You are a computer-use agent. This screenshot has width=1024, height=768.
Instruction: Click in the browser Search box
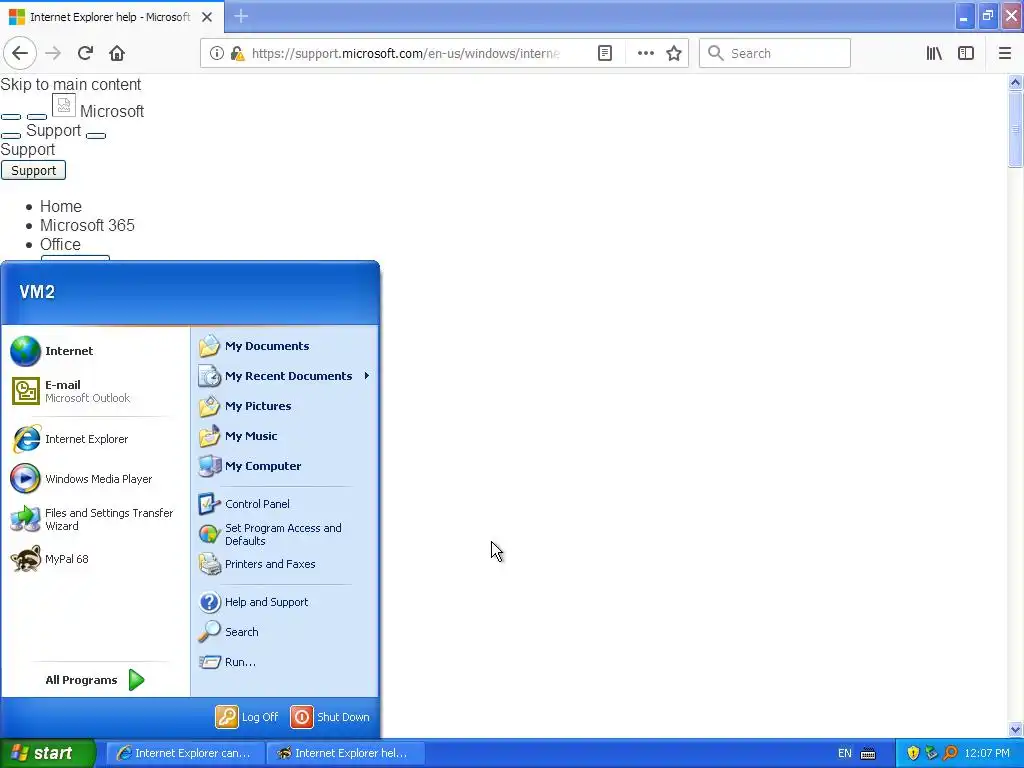[x=775, y=53]
